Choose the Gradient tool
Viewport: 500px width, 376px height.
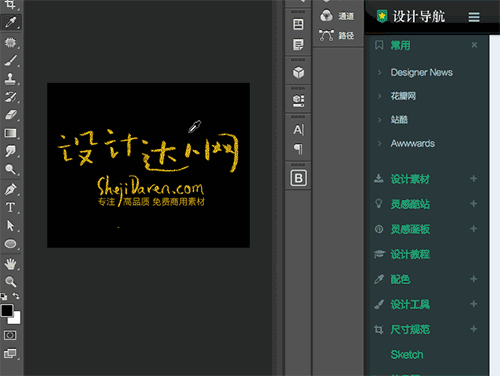click(x=11, y=133)
